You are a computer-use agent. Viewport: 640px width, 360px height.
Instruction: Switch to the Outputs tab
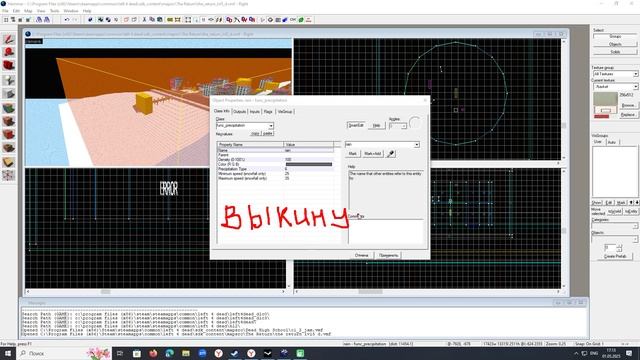click(x=239, y=111)
